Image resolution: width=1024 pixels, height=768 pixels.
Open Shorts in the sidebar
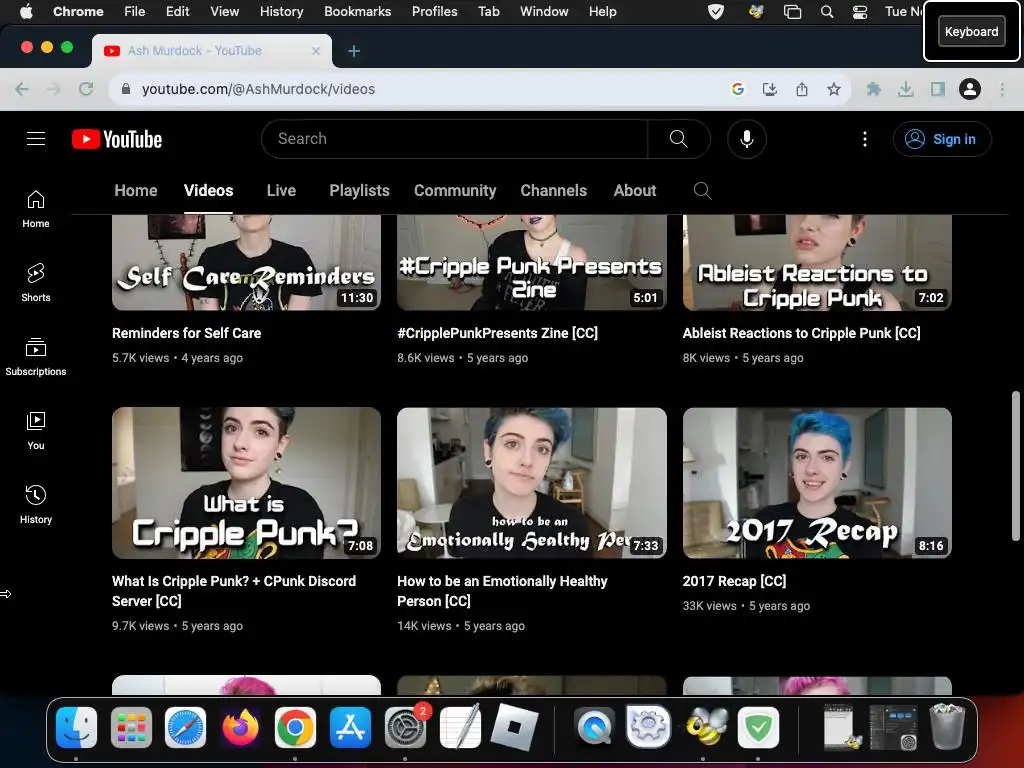click(36, 283)
